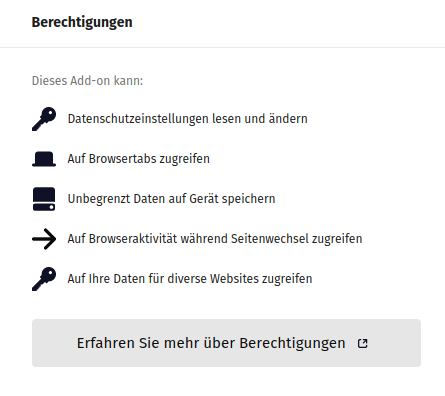Click the Berechtigungen heading
Image resolution: width=445 pixels, height=396 pixels.
point(82,22)
